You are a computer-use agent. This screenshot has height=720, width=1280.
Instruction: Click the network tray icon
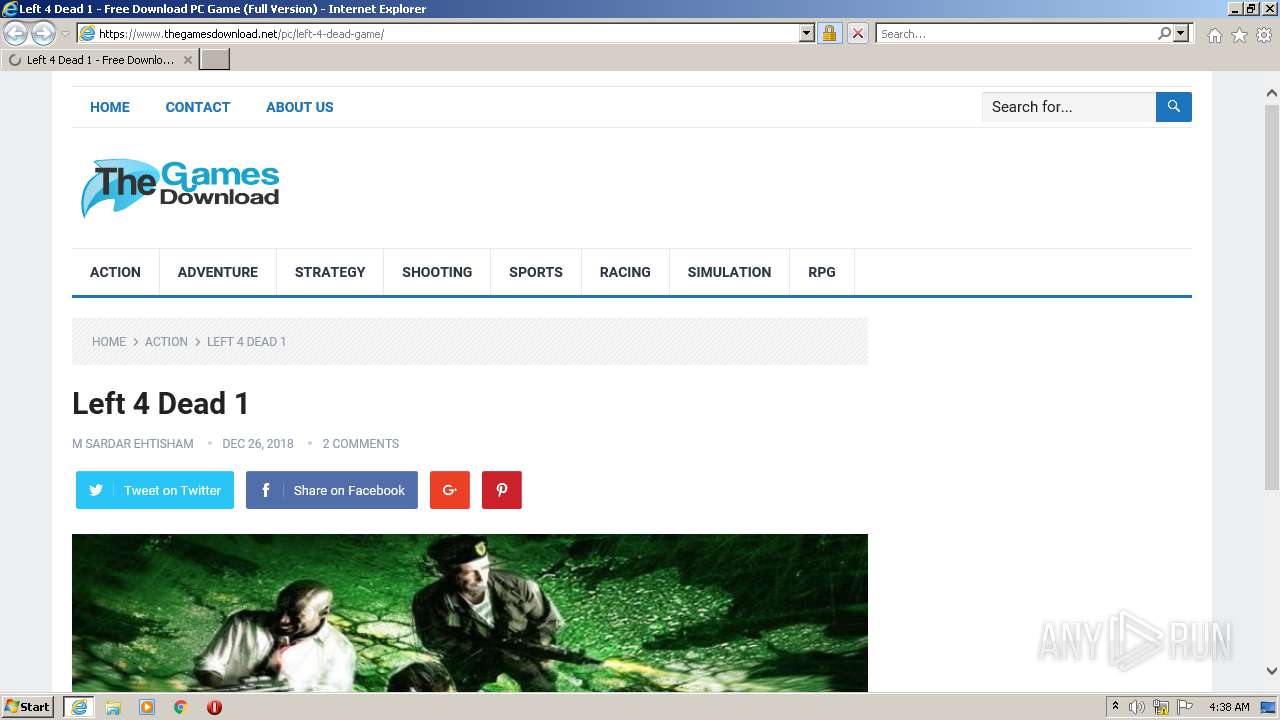(x=1161, y=707)
